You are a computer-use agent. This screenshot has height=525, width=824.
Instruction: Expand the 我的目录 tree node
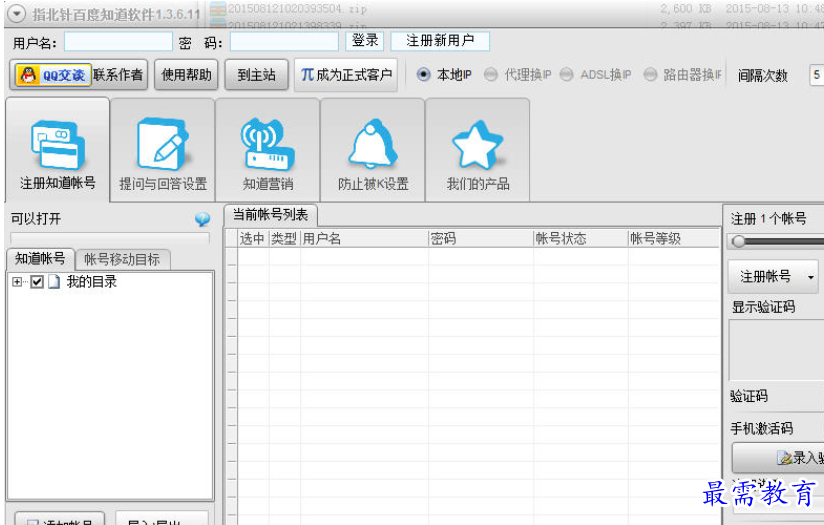(17, 282)
